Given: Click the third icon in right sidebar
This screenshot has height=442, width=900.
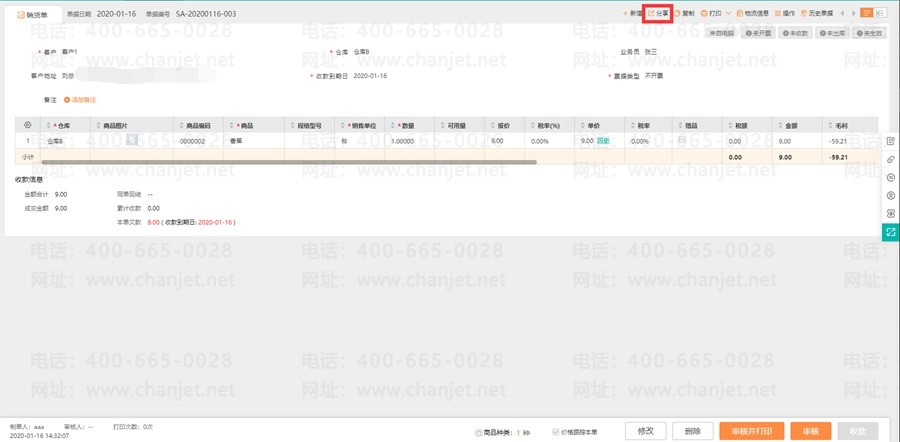Looking at the screenshot, I should coord(891,177).
